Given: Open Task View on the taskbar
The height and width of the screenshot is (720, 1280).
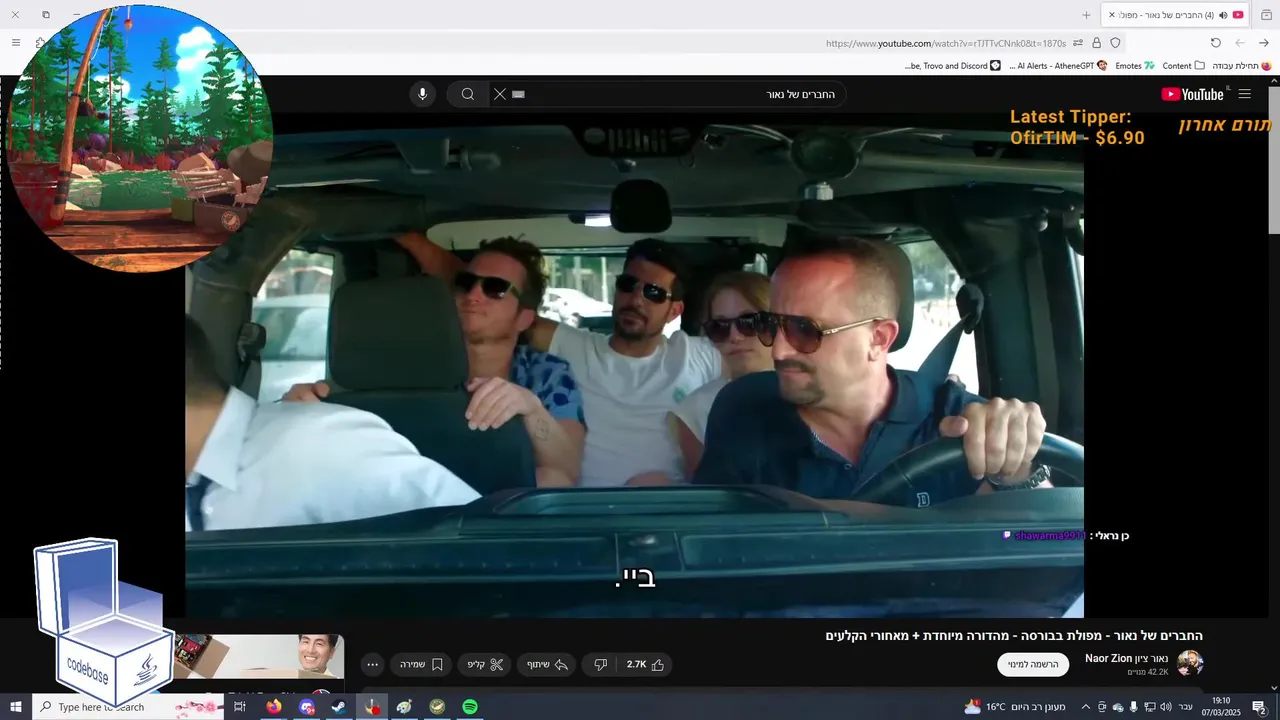Looking at the screenshot, I should 240,707.
